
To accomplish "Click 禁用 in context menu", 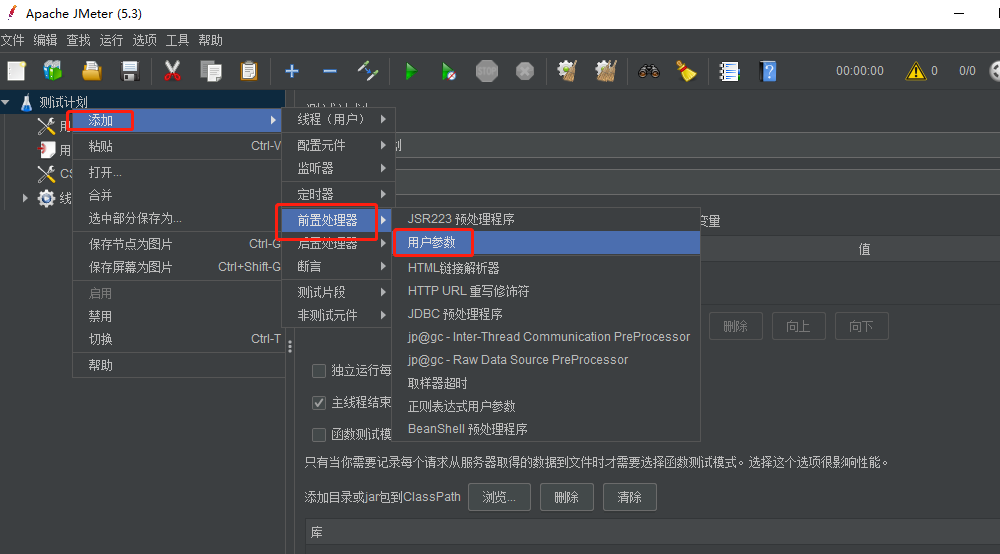I will click(179, 316).
